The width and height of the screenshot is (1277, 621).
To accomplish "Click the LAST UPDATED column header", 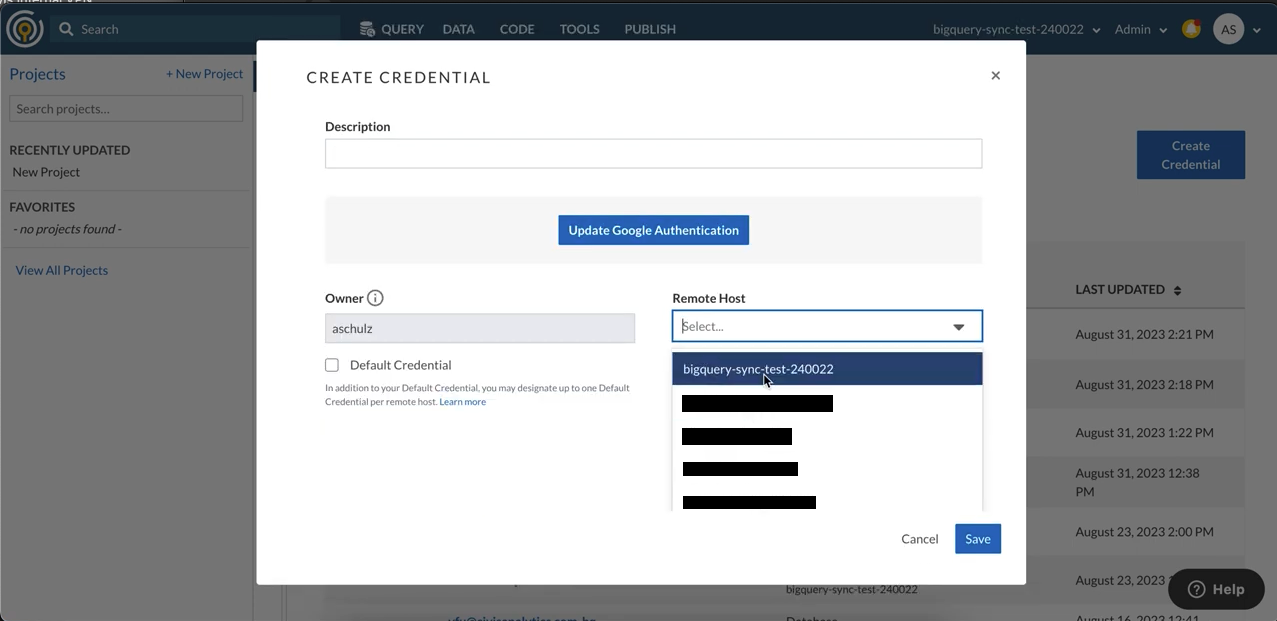I will [x=1120, y=289].
